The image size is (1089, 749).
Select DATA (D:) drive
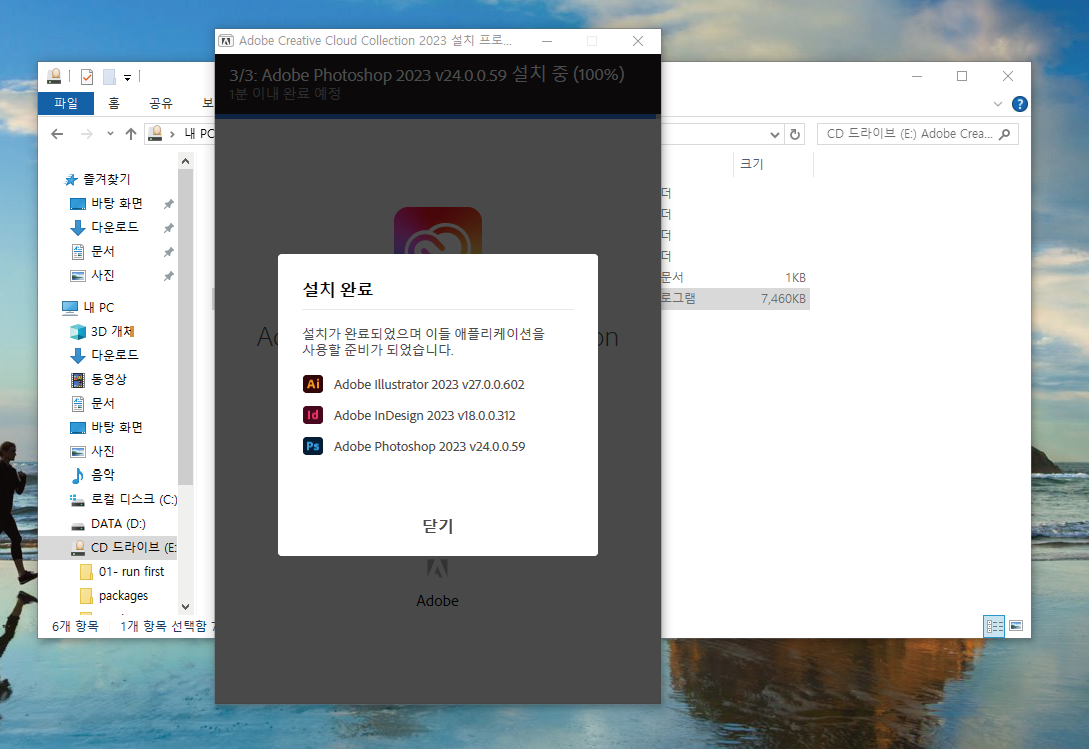tap(117, 523)
